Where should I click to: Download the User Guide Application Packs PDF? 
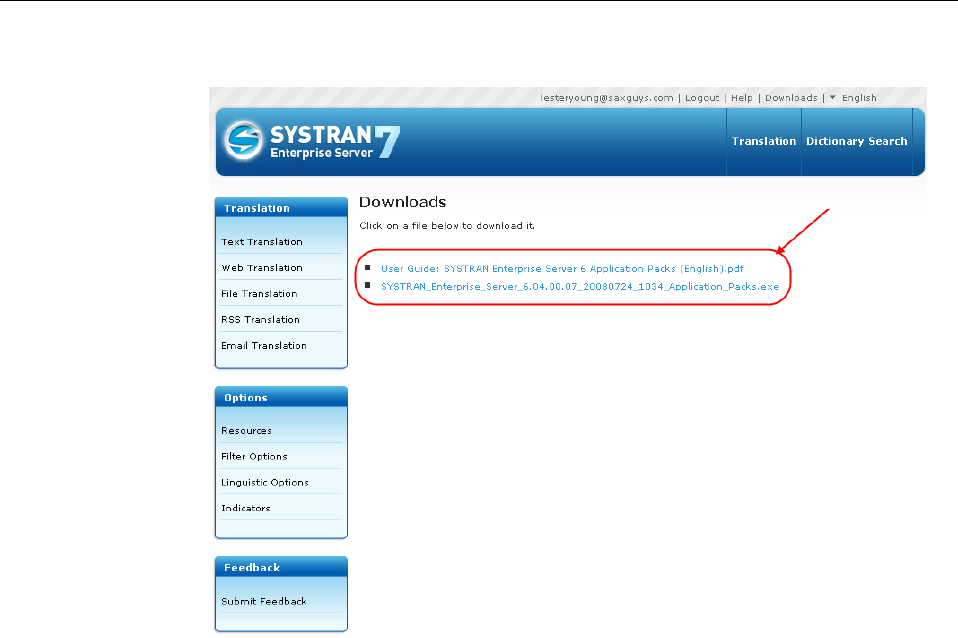(562, 269)
